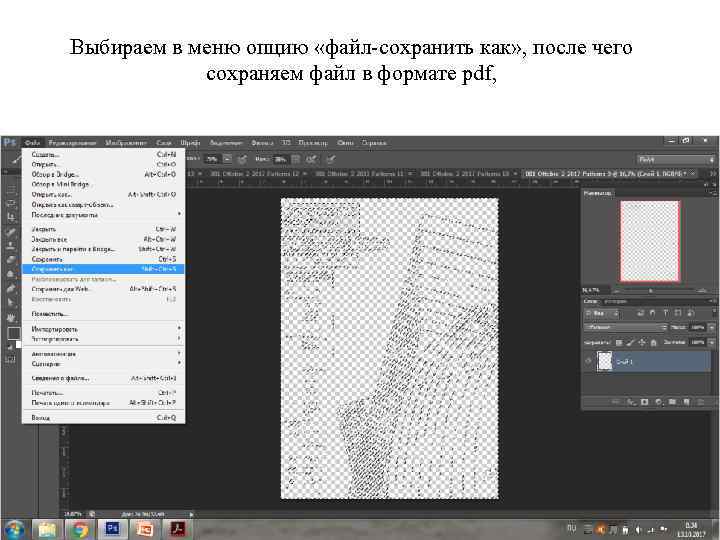Toggle lock all padlock icon
This screenshot has height=540, width=720.
click(653, 342)
